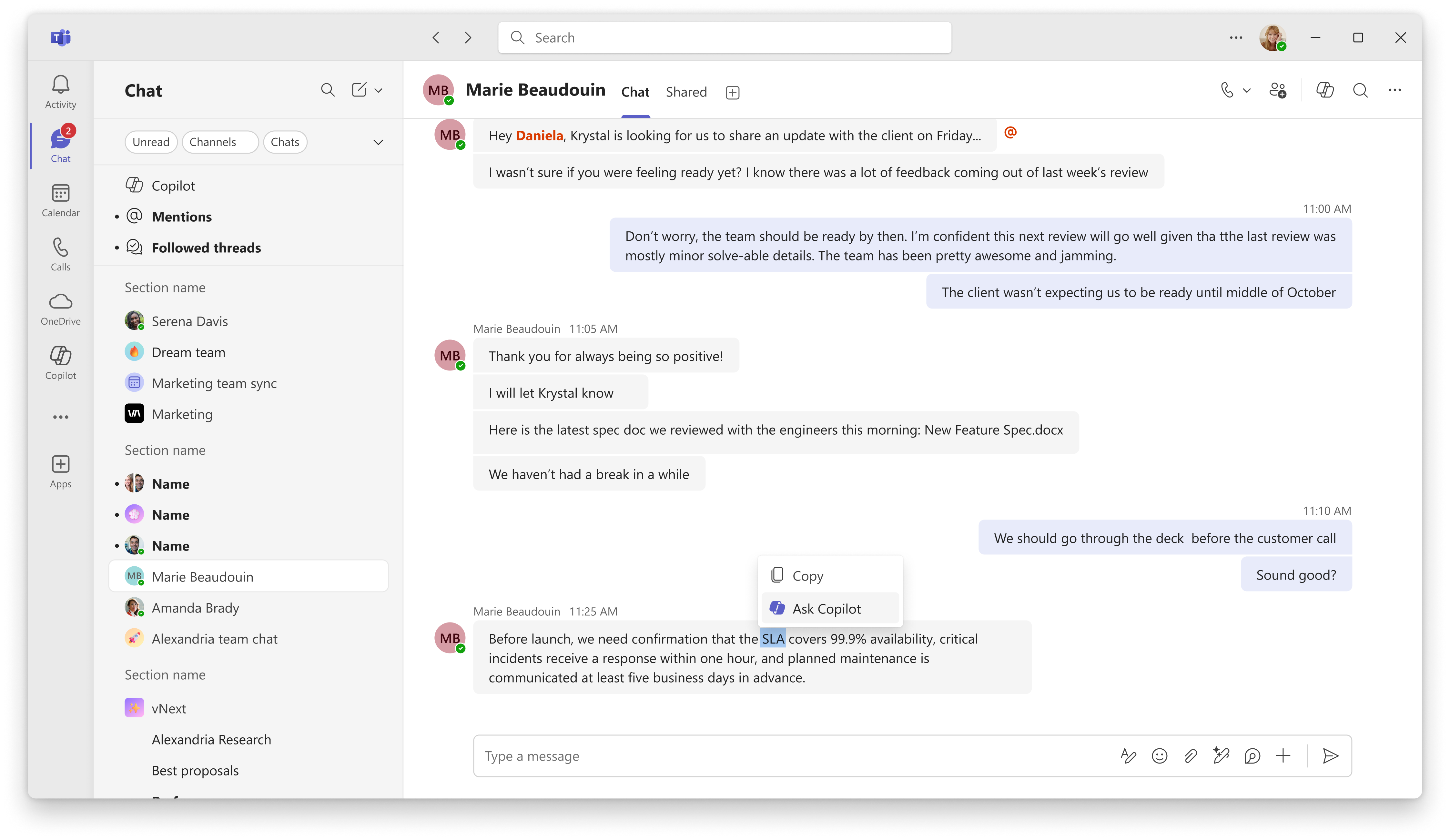Go back using the back arrow

coord(436,38)
